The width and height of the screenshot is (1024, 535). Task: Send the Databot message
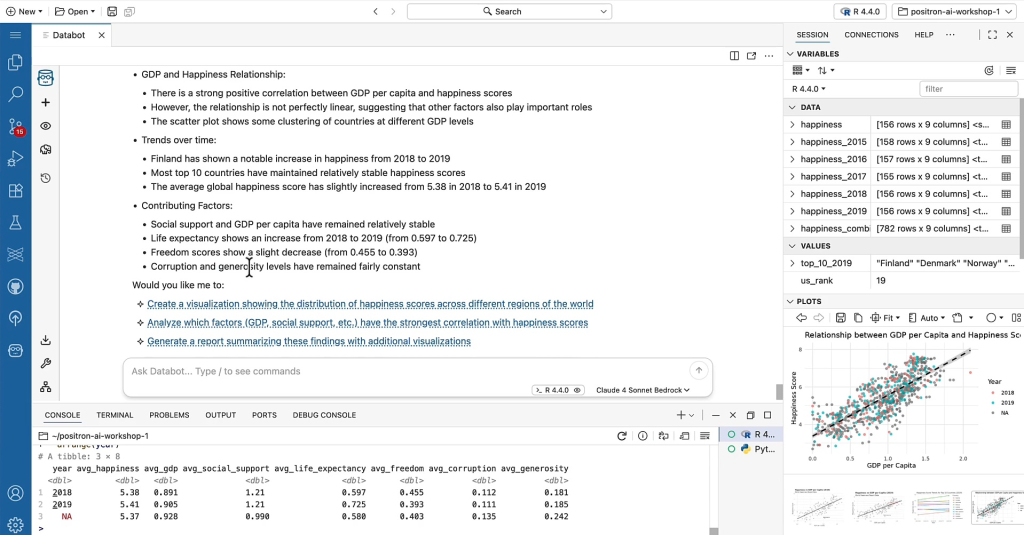tap(699, 370)
